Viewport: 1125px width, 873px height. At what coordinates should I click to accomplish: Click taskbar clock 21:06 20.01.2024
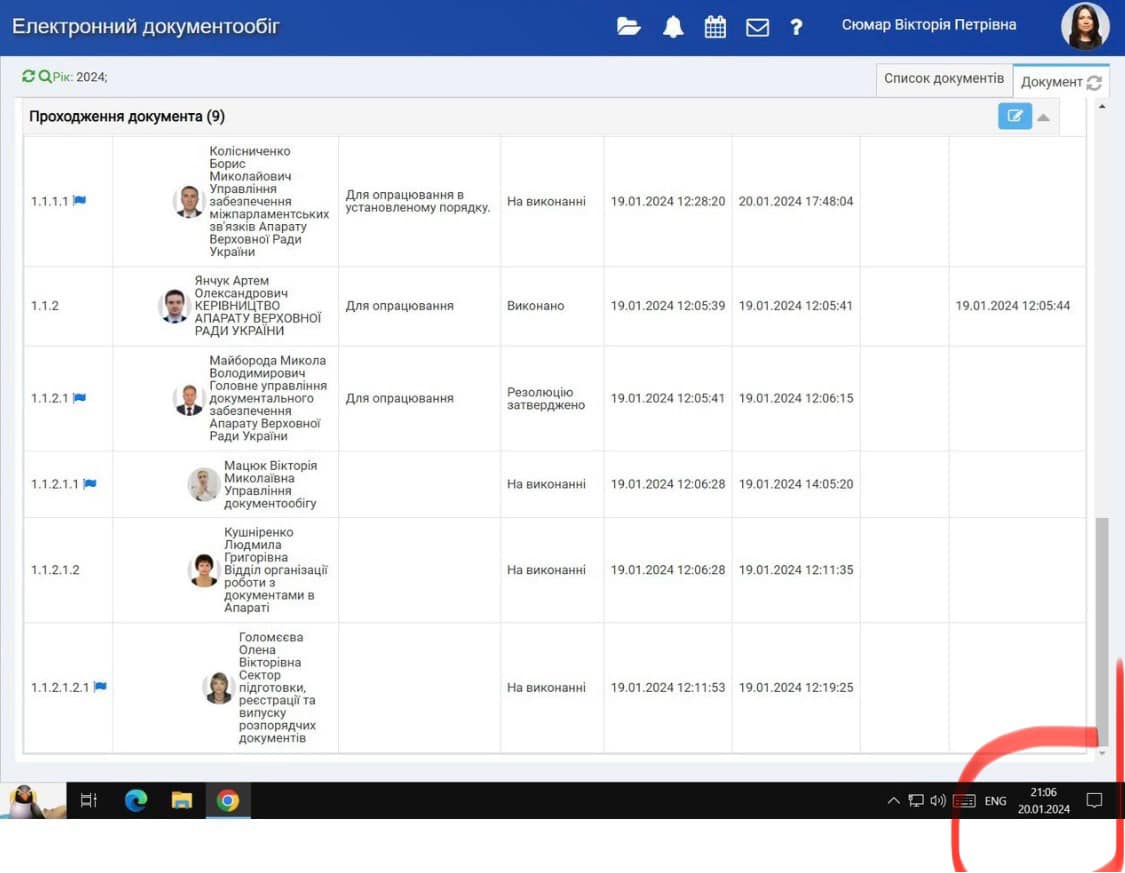coord(1043,801)
